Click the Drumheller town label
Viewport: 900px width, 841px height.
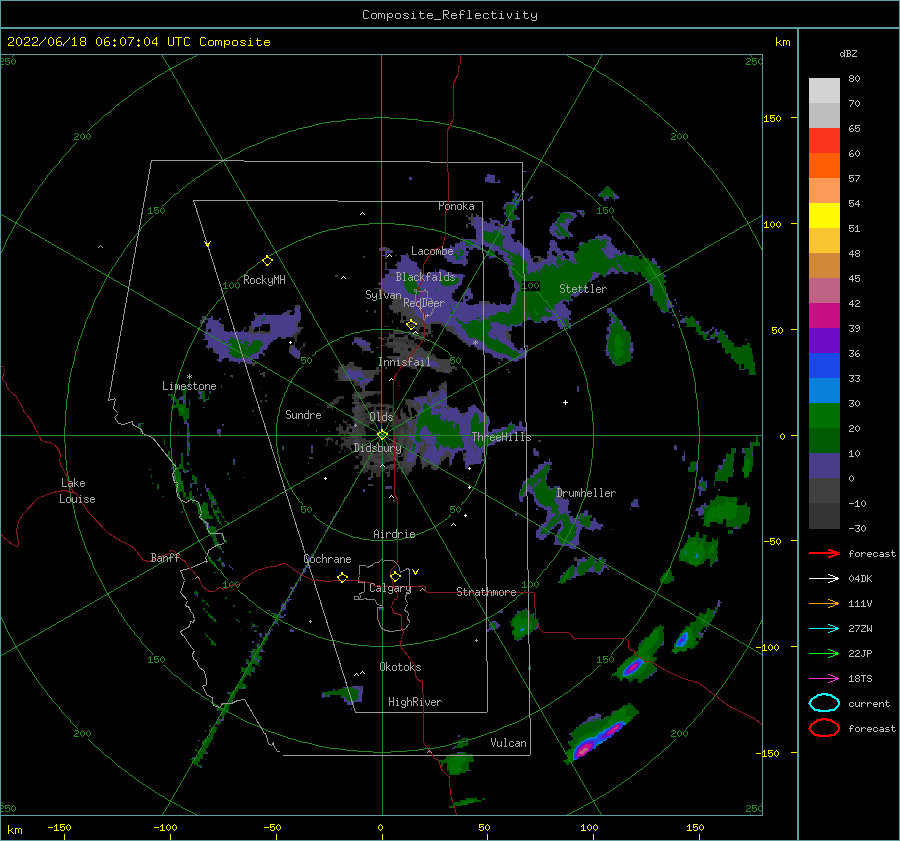[x=586, y=493]
